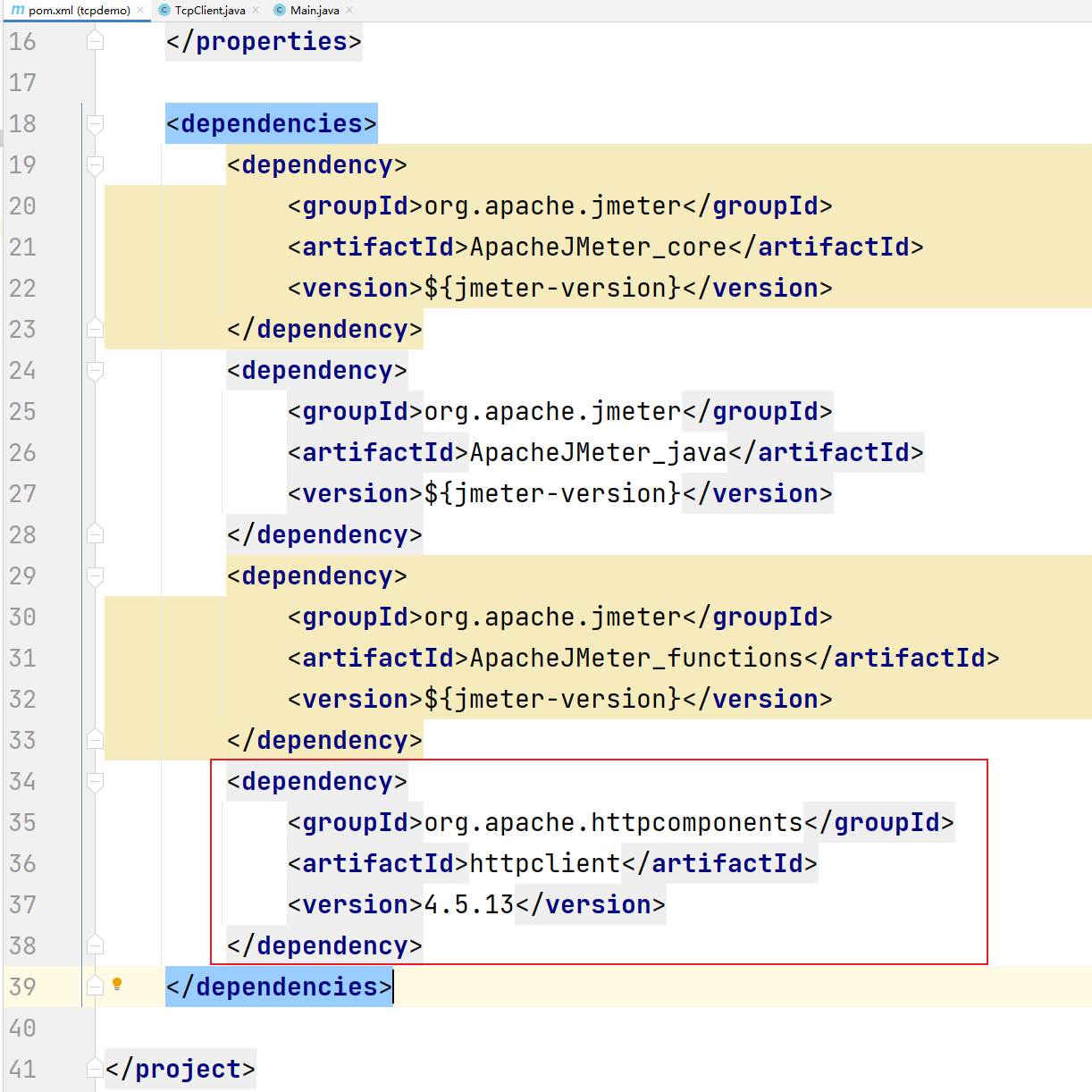Viewport: 1092px width, 1092px height.
Task: Click line number 40 in the gutter
Action: [x=23, y=1028]
